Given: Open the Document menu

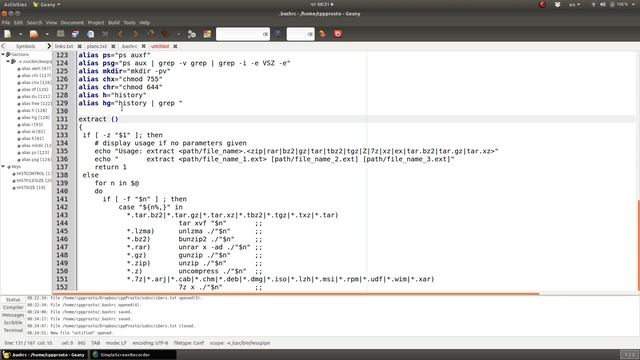Looking at the screenshot, I should (72, 23).
